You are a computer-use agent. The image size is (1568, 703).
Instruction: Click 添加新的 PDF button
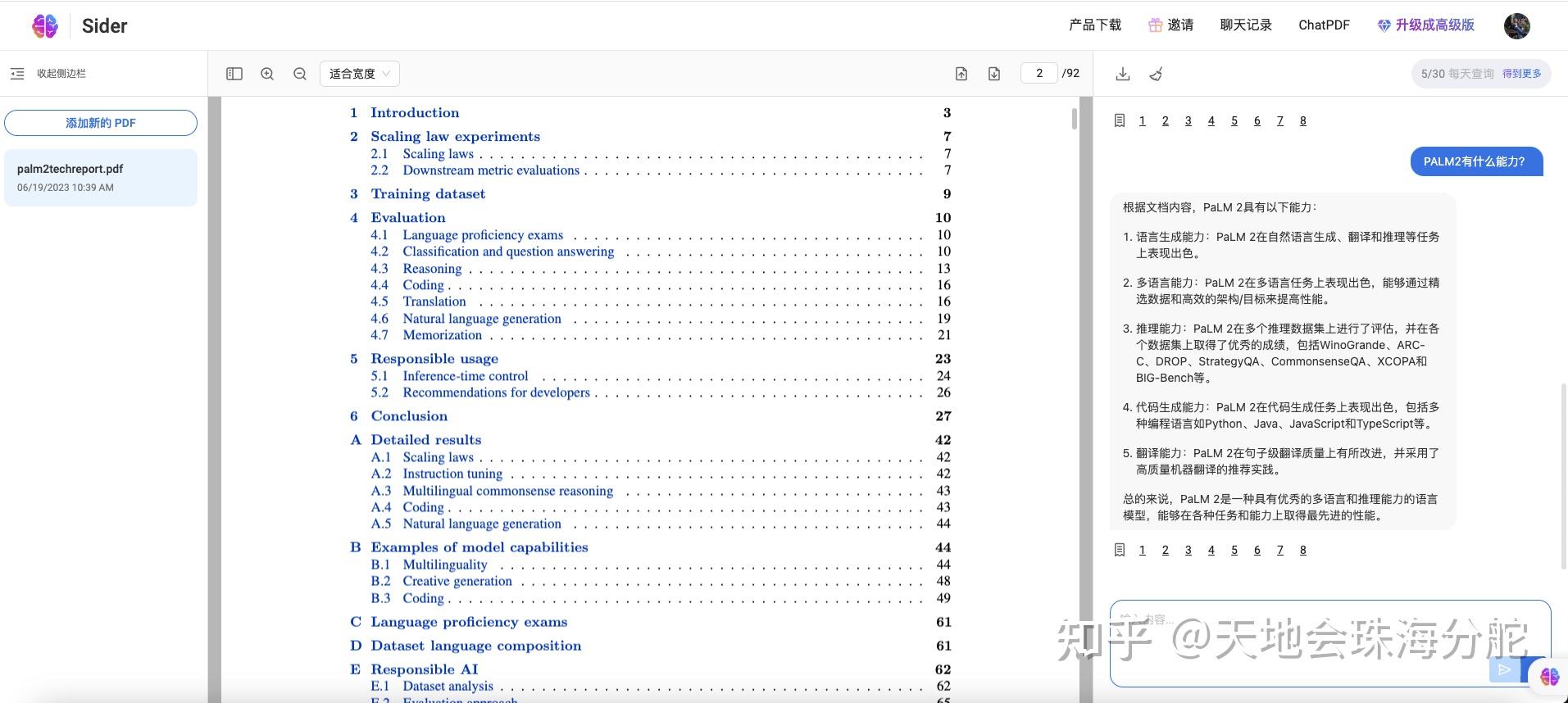pyautogui.click(x=101, y=123)
